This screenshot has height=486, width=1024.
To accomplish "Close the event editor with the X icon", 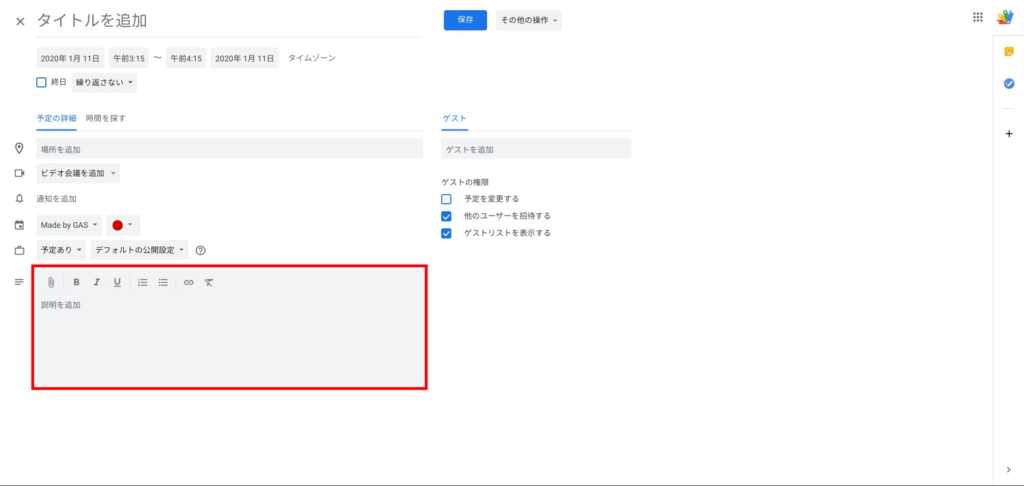I will click(x=20, y=21).
